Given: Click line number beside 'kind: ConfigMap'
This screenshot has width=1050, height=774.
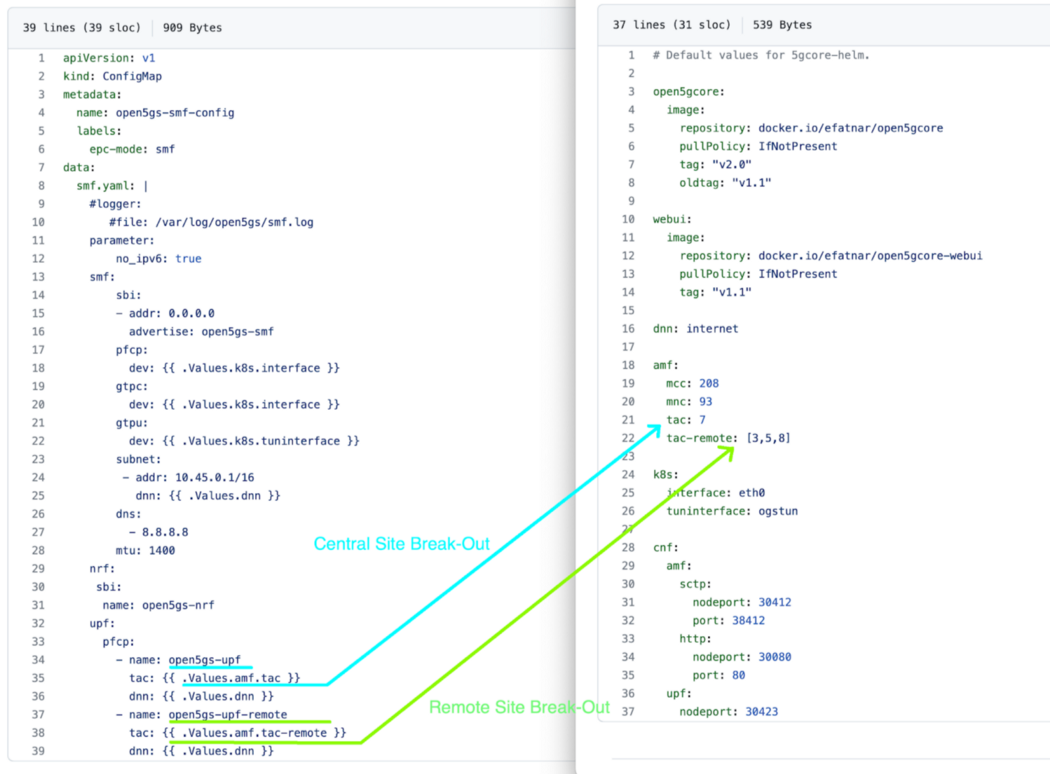Looking at the screenshot, I should 41,76.
